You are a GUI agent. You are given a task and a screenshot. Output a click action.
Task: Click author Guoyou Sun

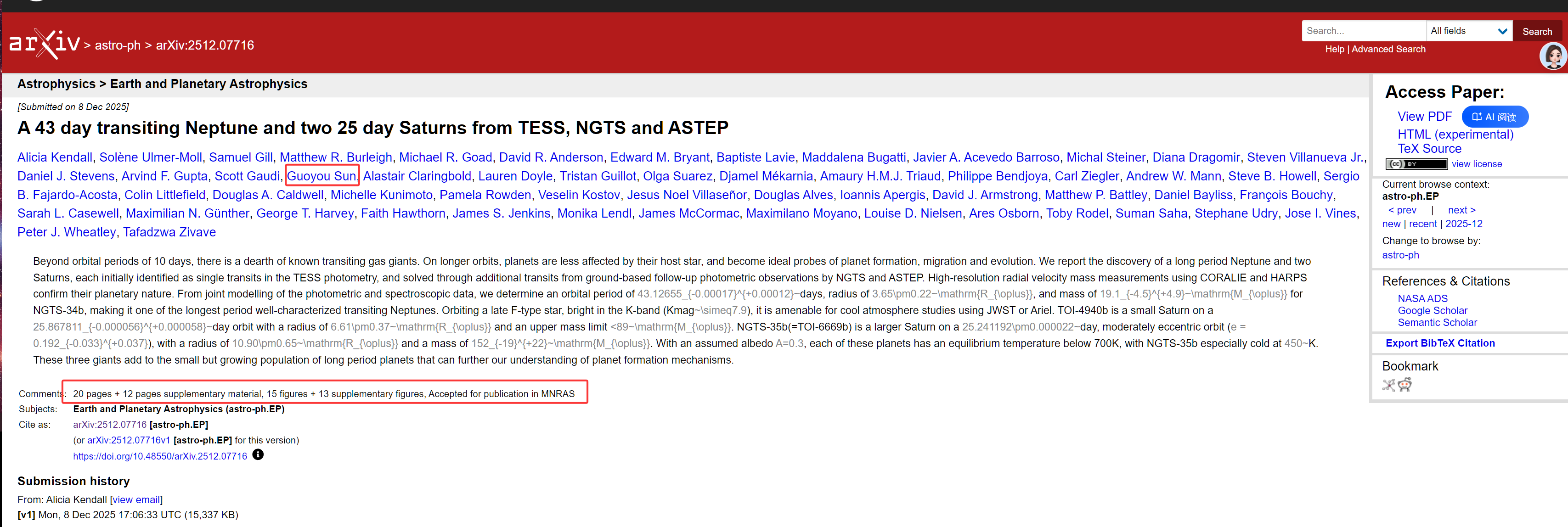[321, 176]
